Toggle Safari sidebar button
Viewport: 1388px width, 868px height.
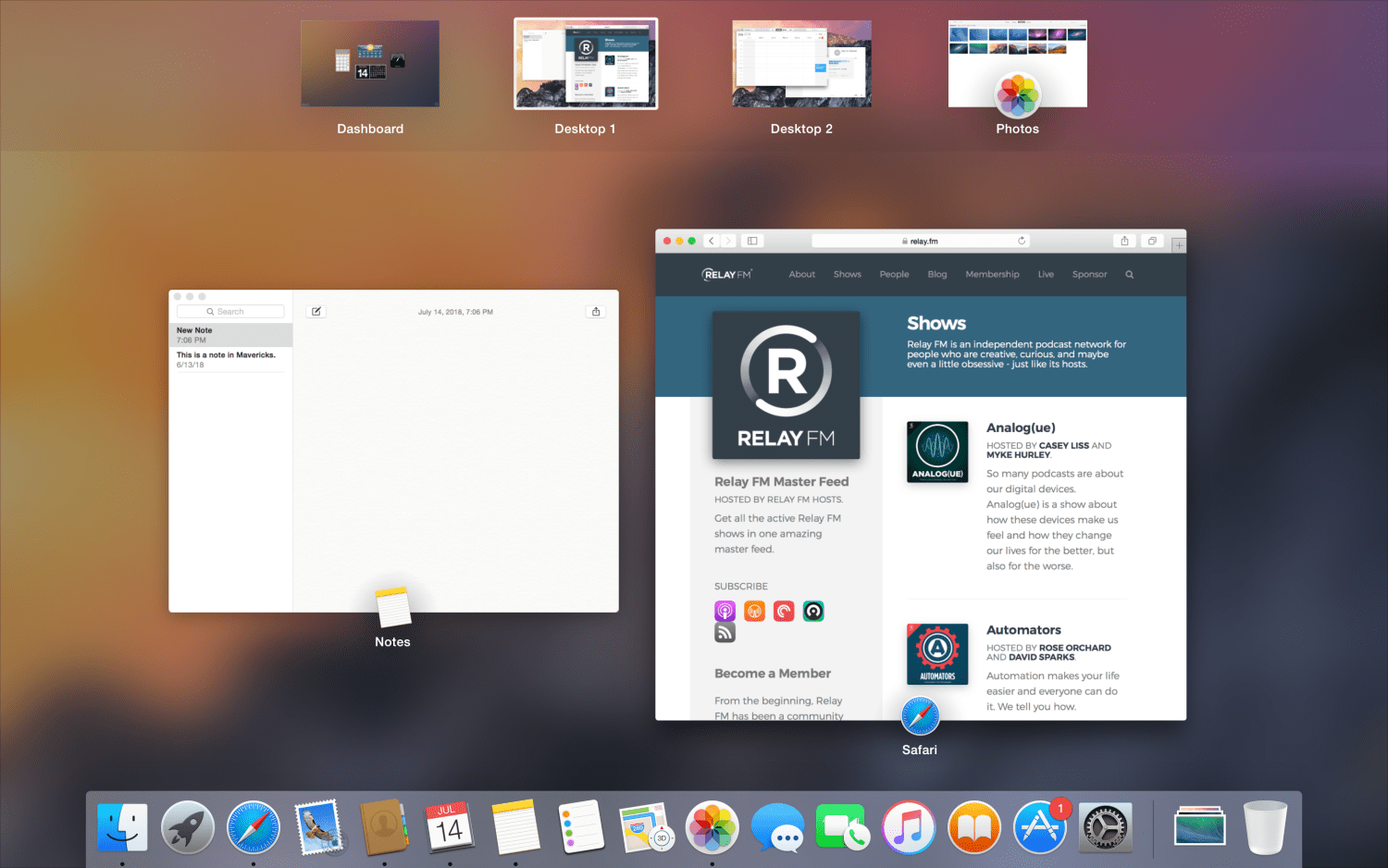click(752, 241)
